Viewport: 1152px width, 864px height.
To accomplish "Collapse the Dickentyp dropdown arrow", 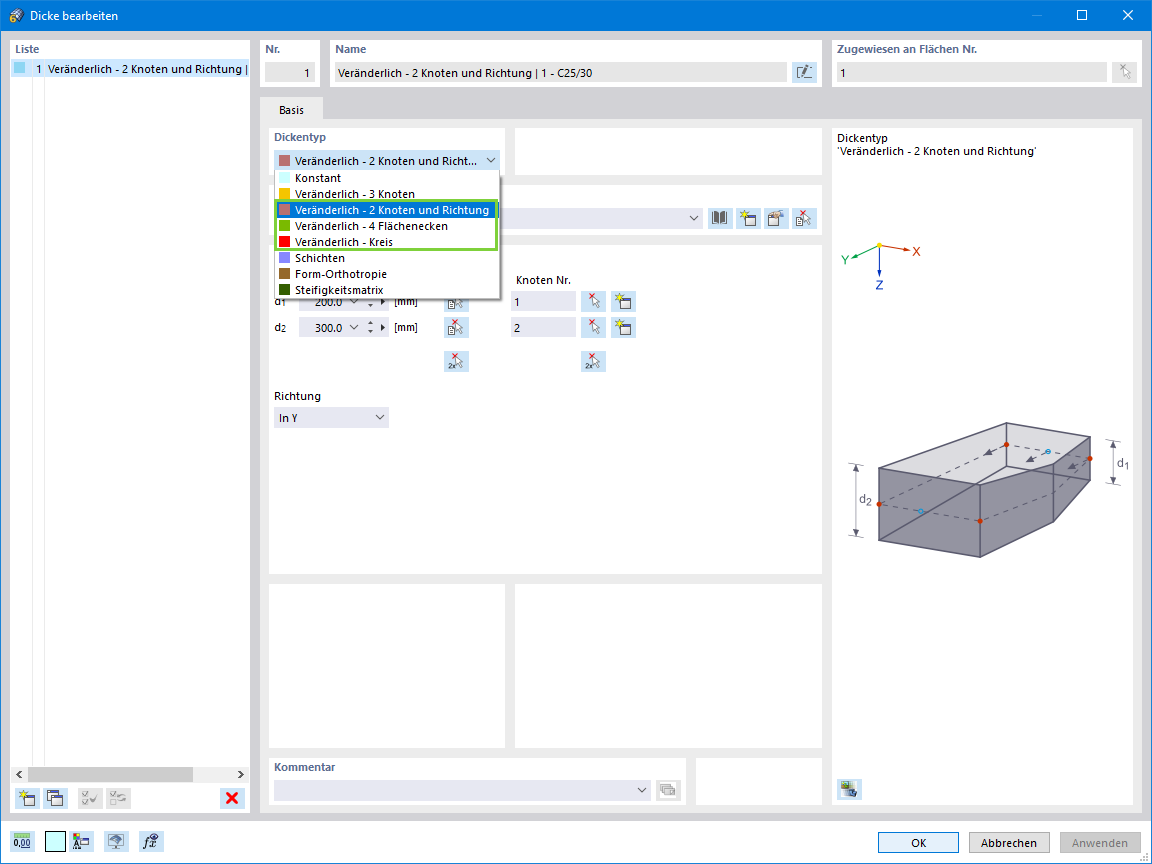I will [x=491, y=161].
